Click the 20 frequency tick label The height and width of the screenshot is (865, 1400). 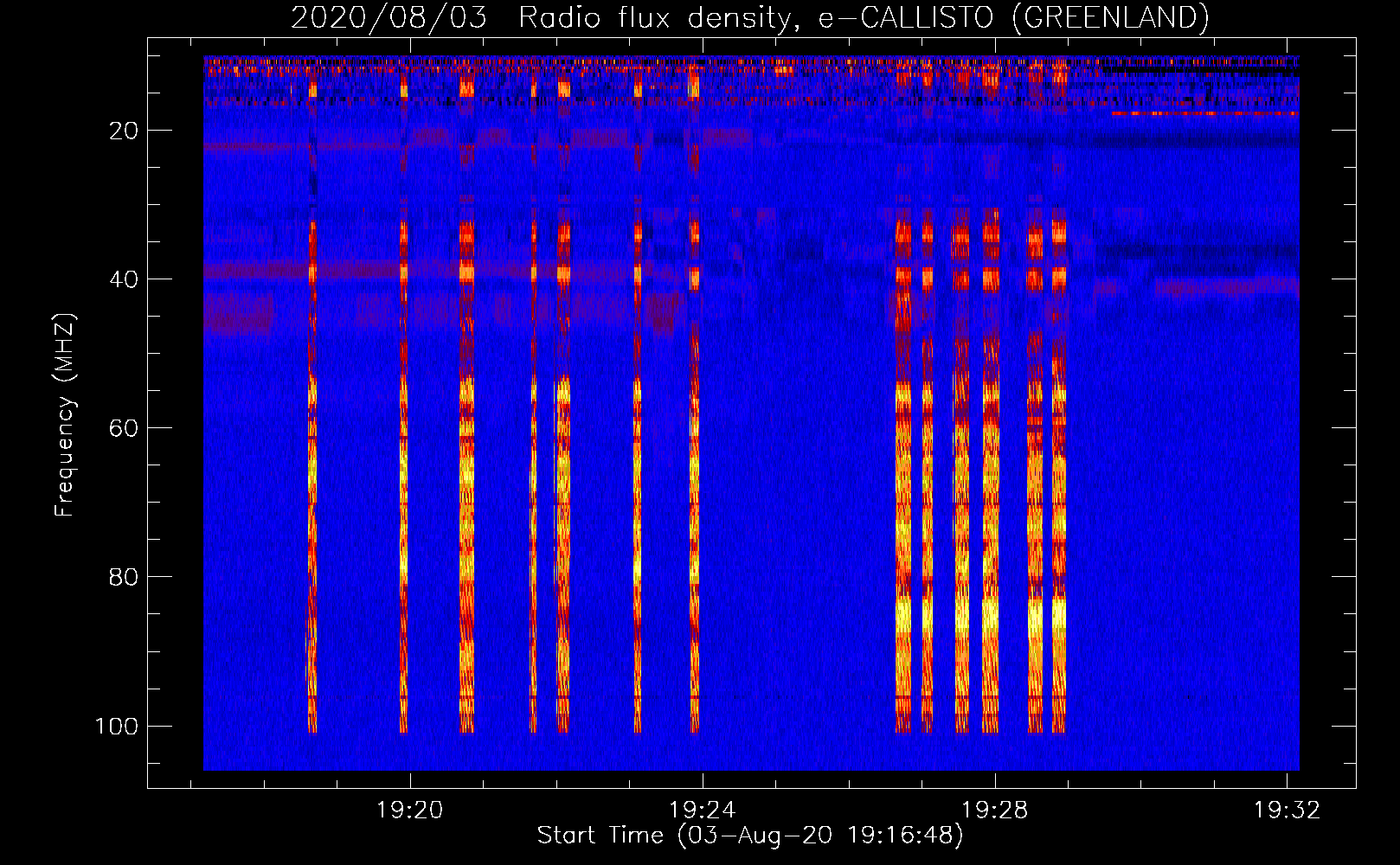tap(124, 131)
